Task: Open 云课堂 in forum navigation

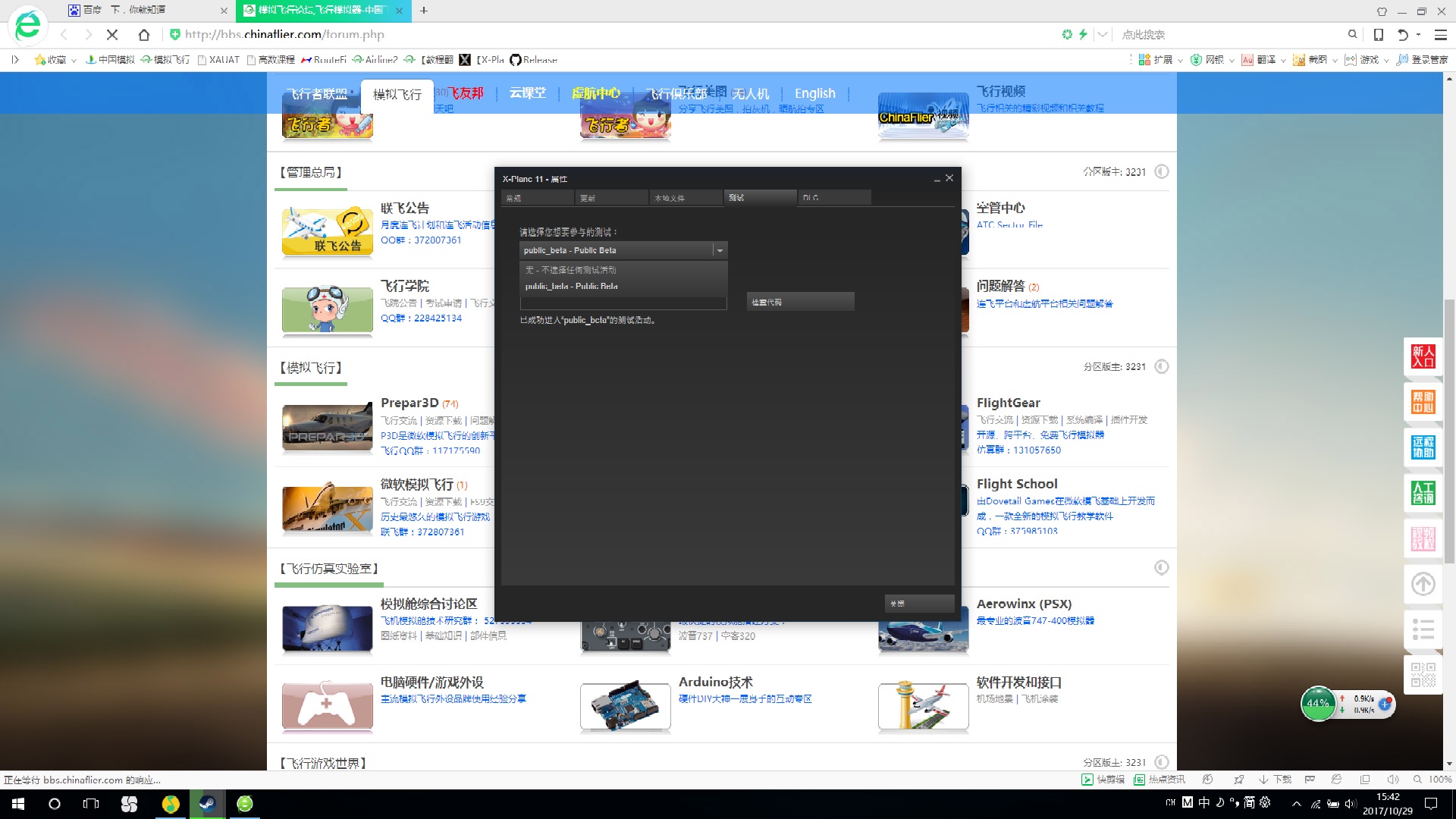Action: coord(528,93)
